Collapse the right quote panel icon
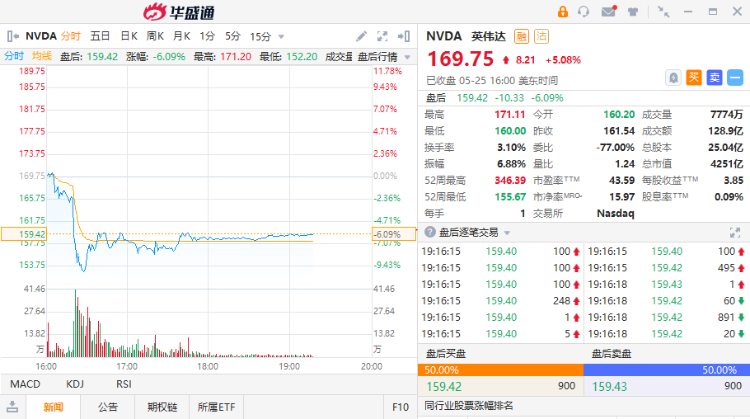This screenshot has width=750, height=419. click(x=404, y=36)
